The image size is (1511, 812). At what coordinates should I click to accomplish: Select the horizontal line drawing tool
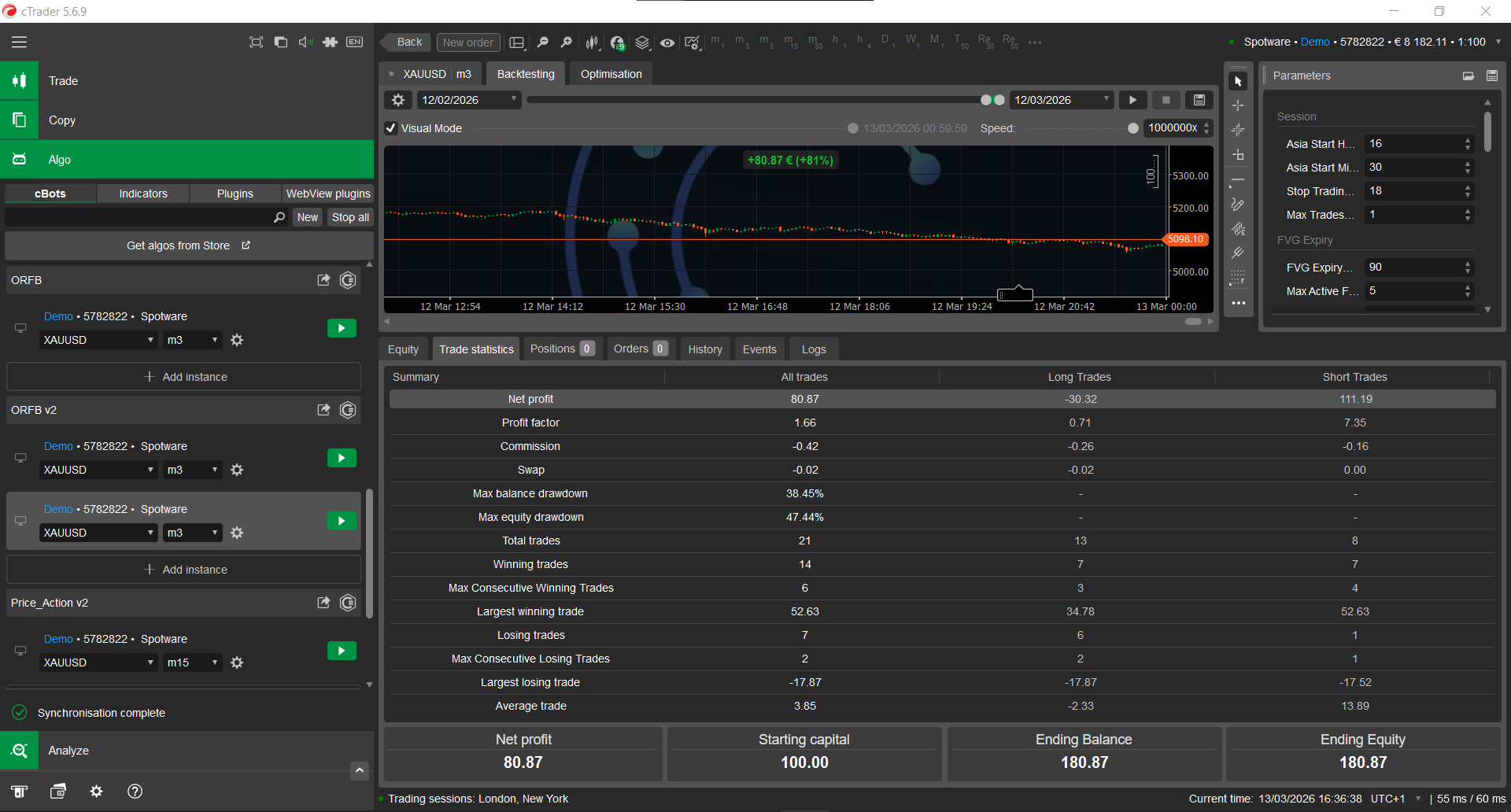(1238, 180)
